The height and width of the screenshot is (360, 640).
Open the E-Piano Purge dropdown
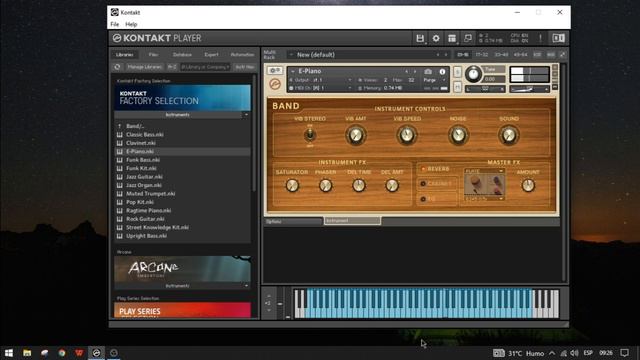click(x=434, y=80)
